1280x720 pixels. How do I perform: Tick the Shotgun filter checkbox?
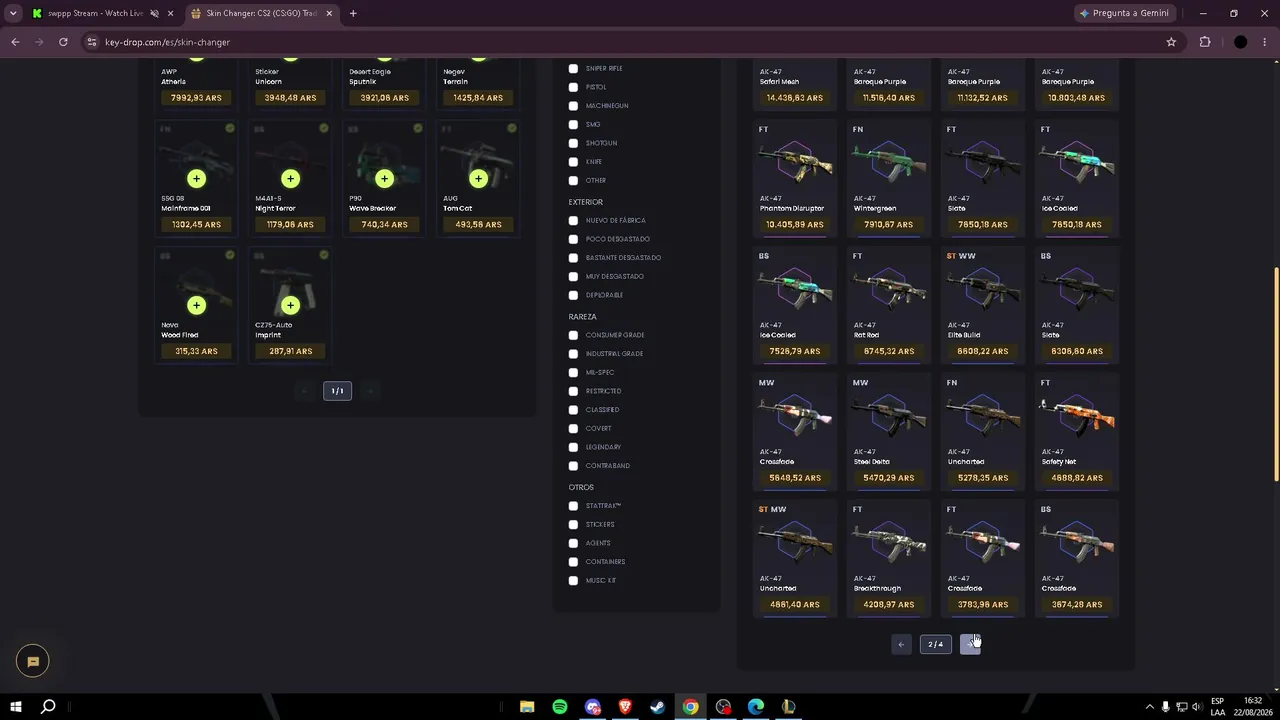click(x=573, y=143)
